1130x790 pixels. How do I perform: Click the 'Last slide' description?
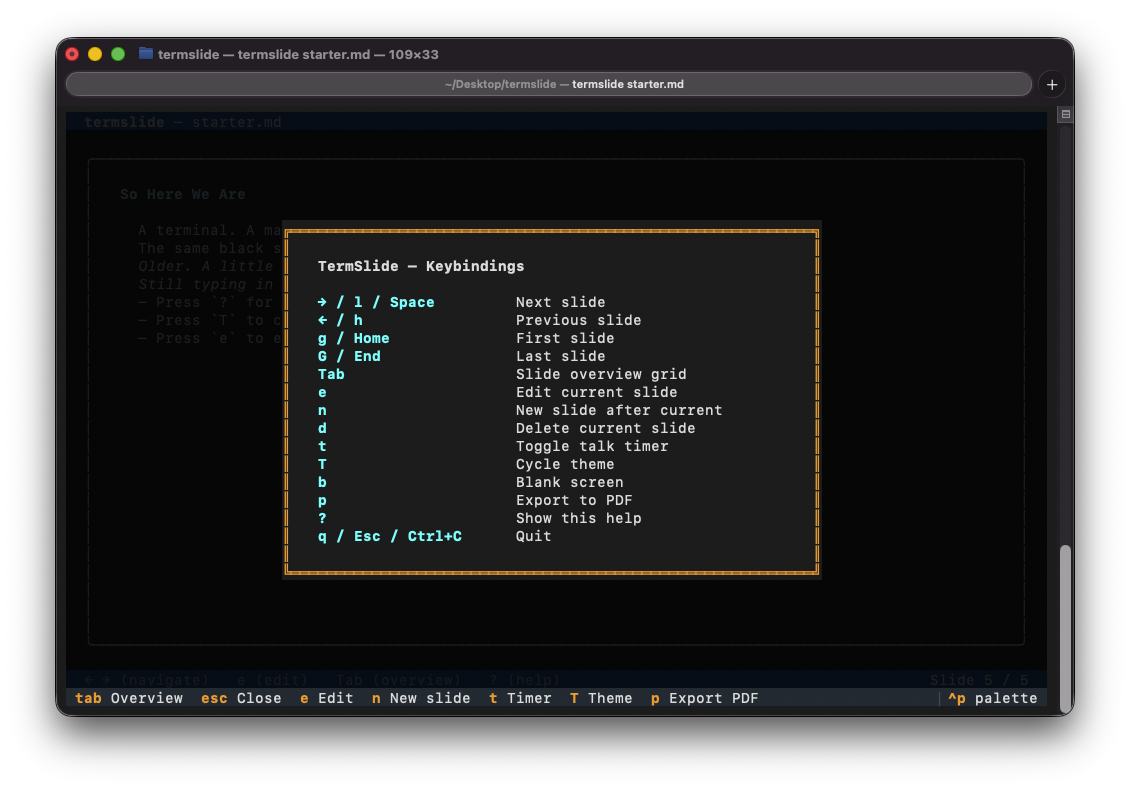[x=561, y=356]
